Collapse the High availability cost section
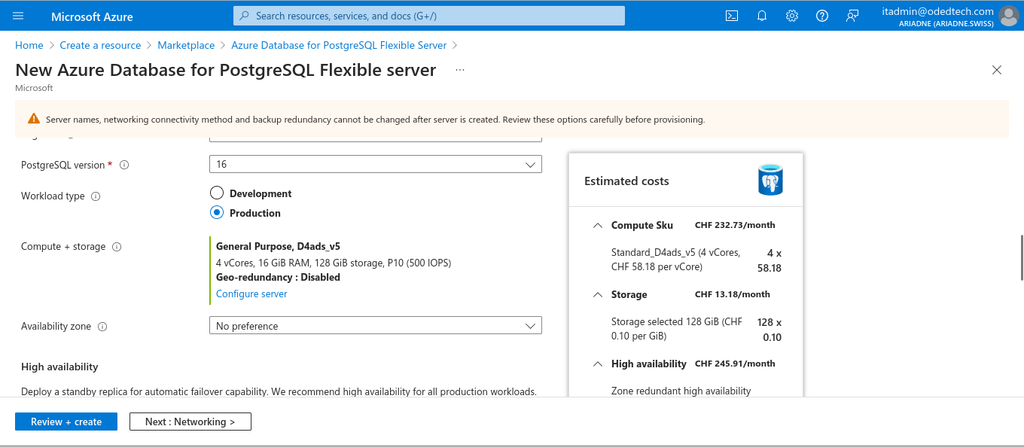This screenshot has height=447, width=1024. (x=597, y=364)
